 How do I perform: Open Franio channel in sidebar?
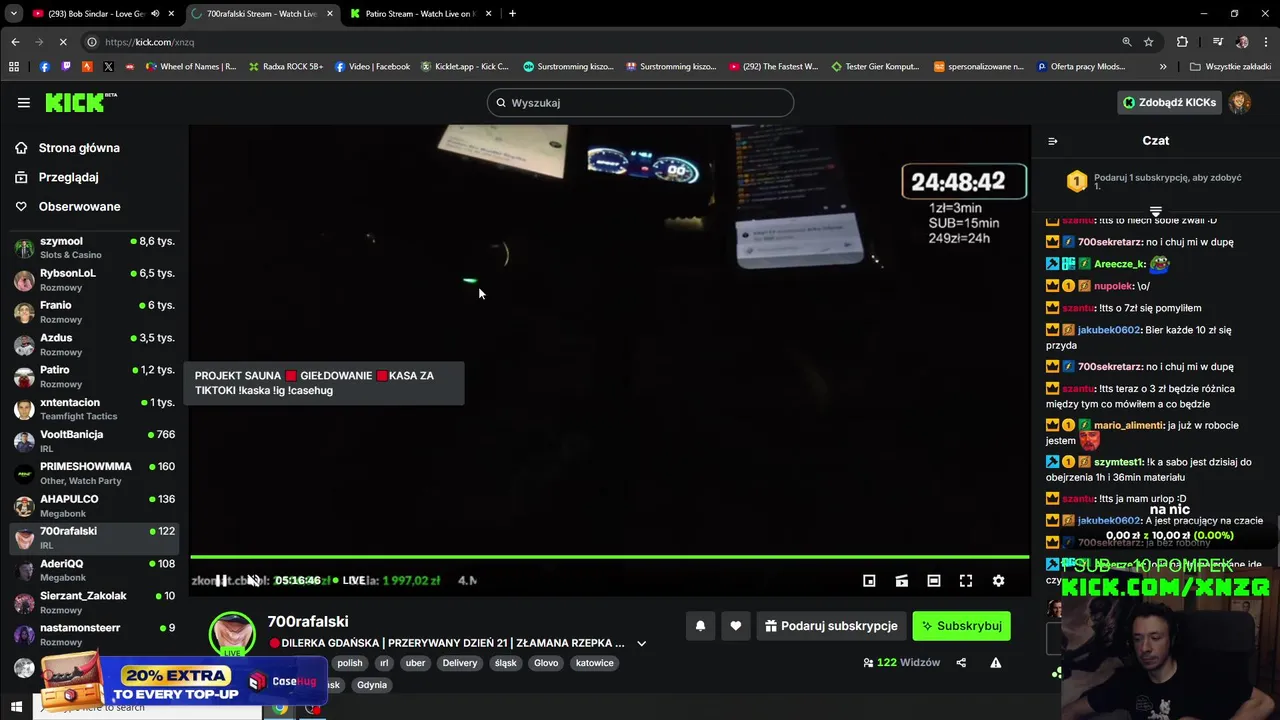(x=95, y=312)
